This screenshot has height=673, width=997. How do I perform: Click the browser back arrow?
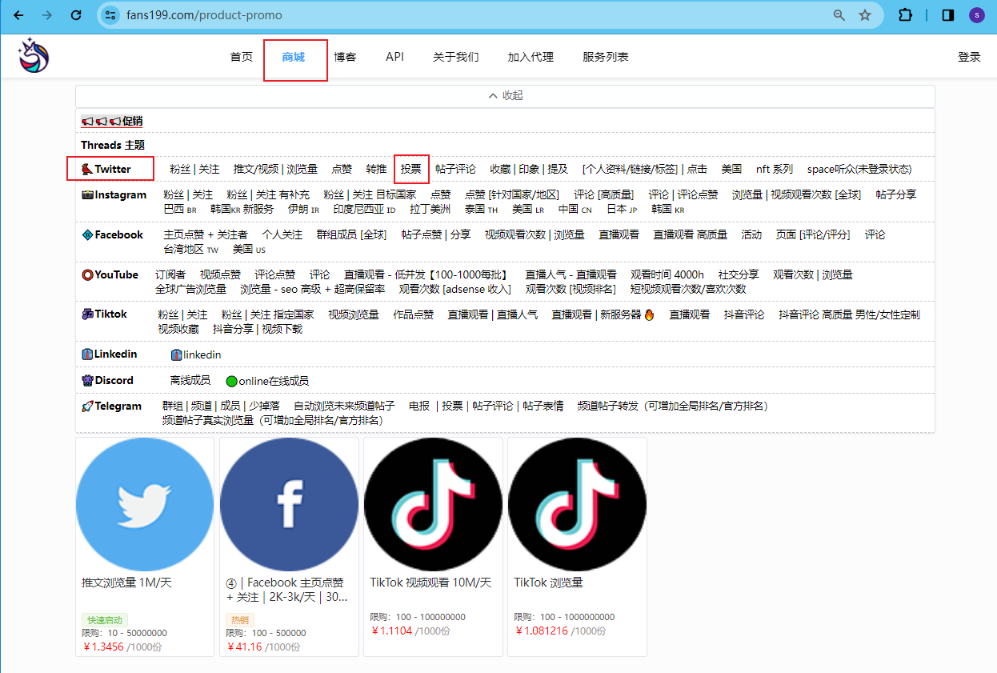click(18, 15)
